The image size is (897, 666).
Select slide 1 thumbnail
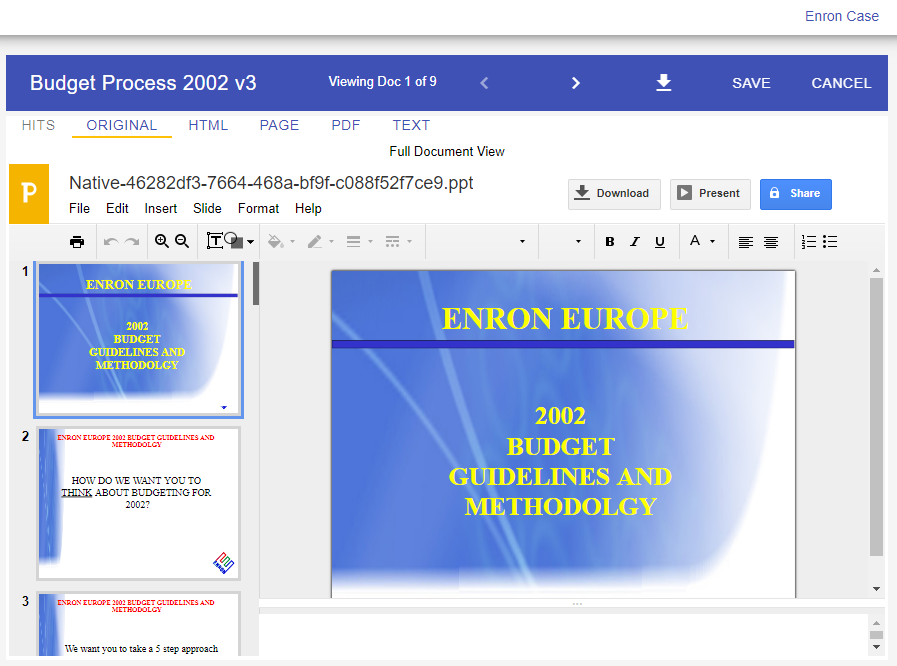pos(138,340)
